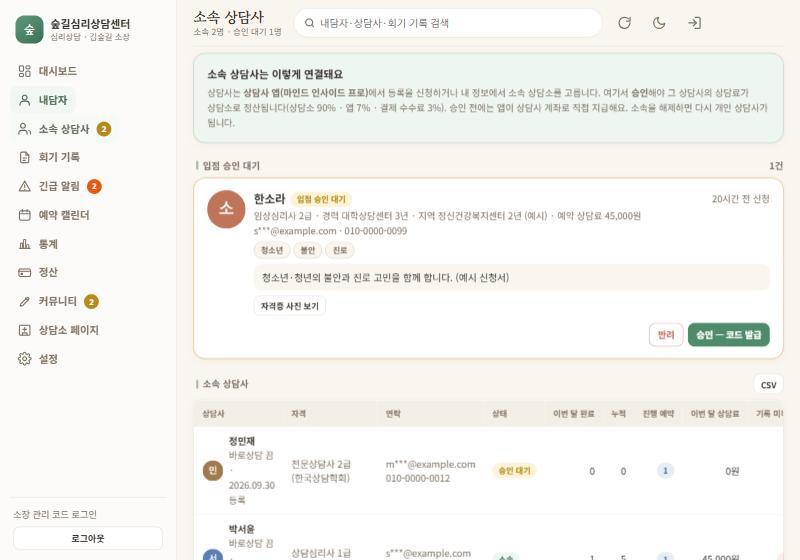The width and height of the screenshot is (800, 560).
Task: Click the logout arrow icon in header
Action: click(694, 23)
